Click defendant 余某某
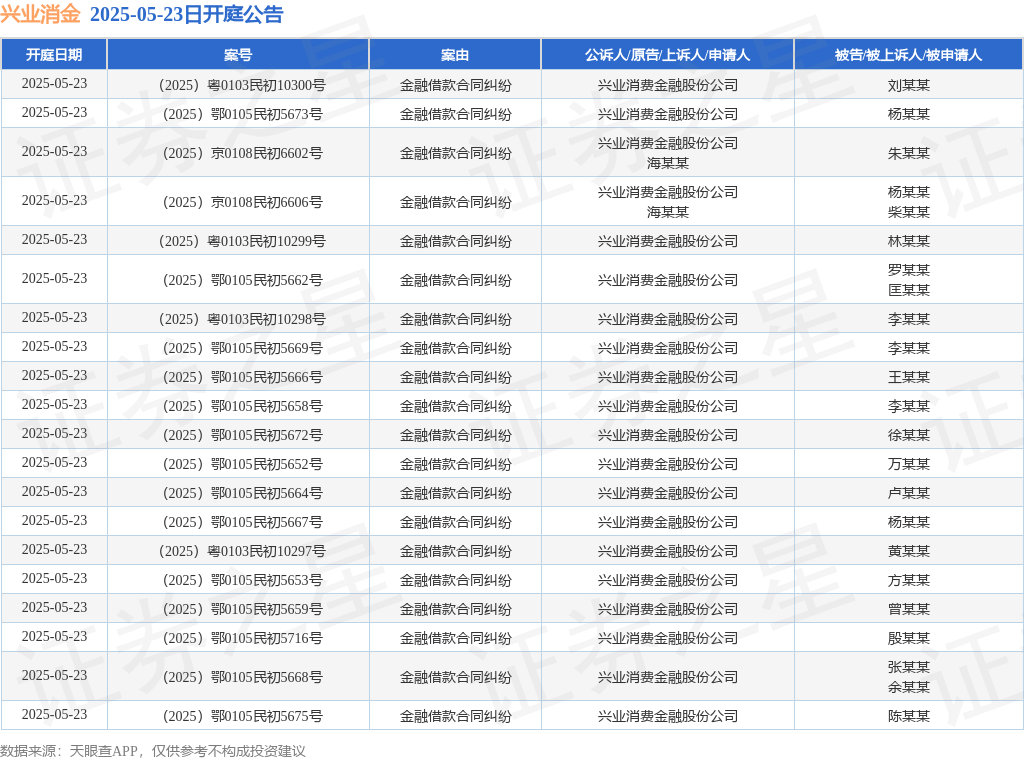The height and width of the screenshot is (760, 1024). click(908, 688)
